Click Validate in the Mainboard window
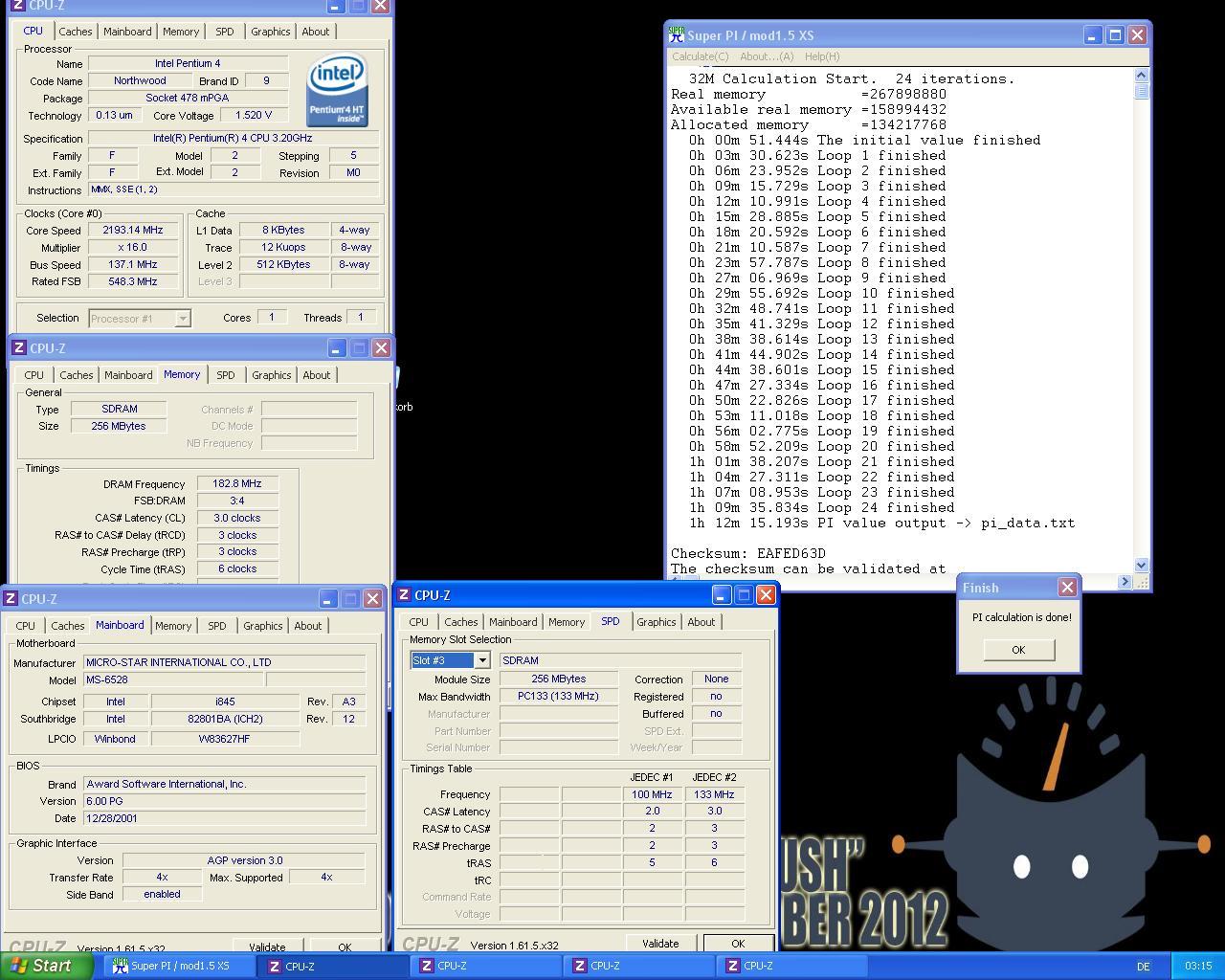Screen dimensions: 1225x980 267,947
